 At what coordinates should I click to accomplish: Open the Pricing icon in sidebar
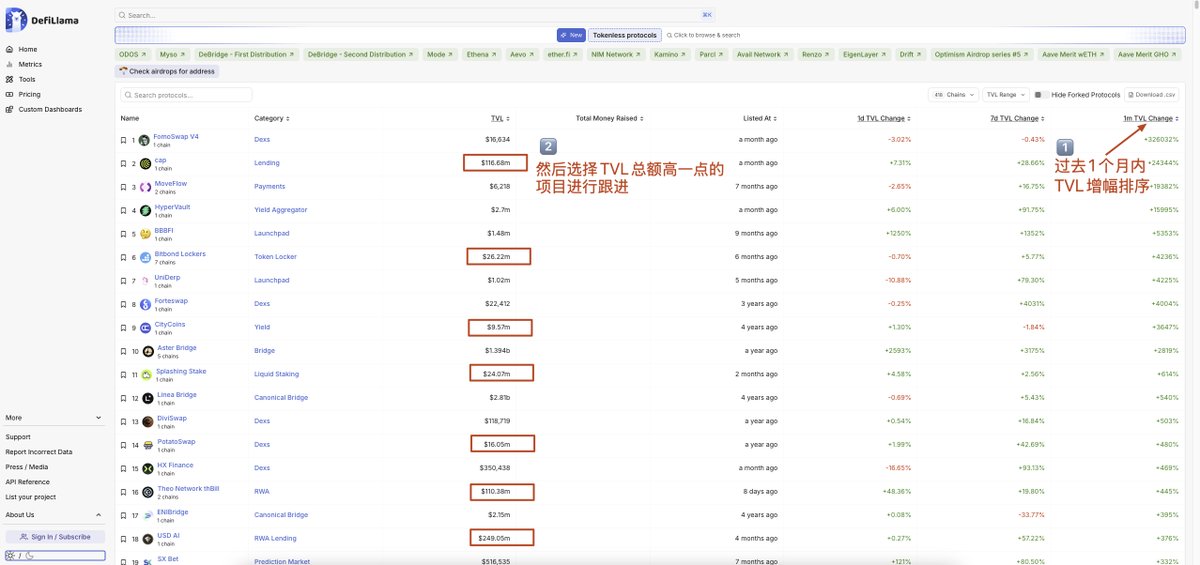[10, 94]
